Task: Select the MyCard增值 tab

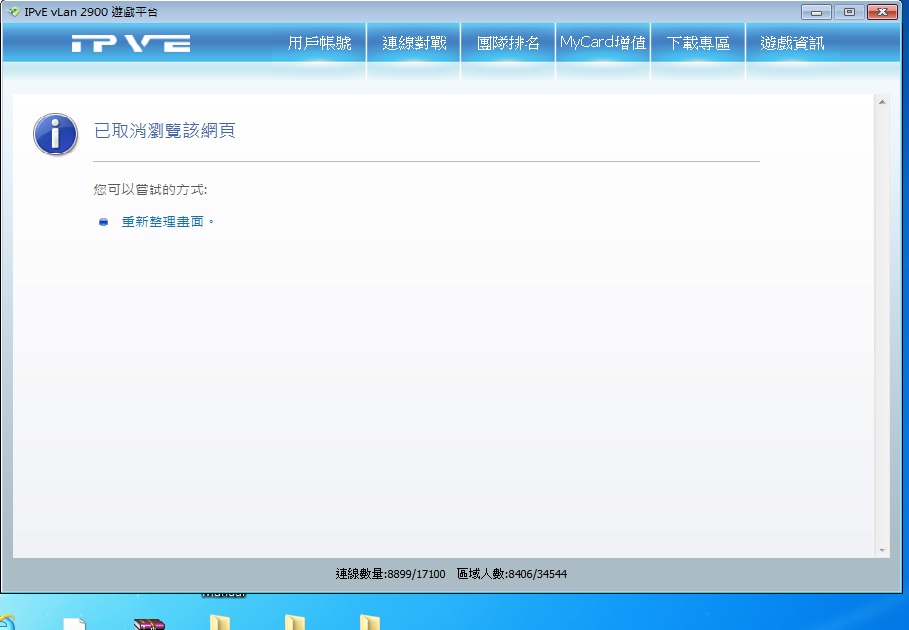Action: pyautogui.click(x=603, y=43)
